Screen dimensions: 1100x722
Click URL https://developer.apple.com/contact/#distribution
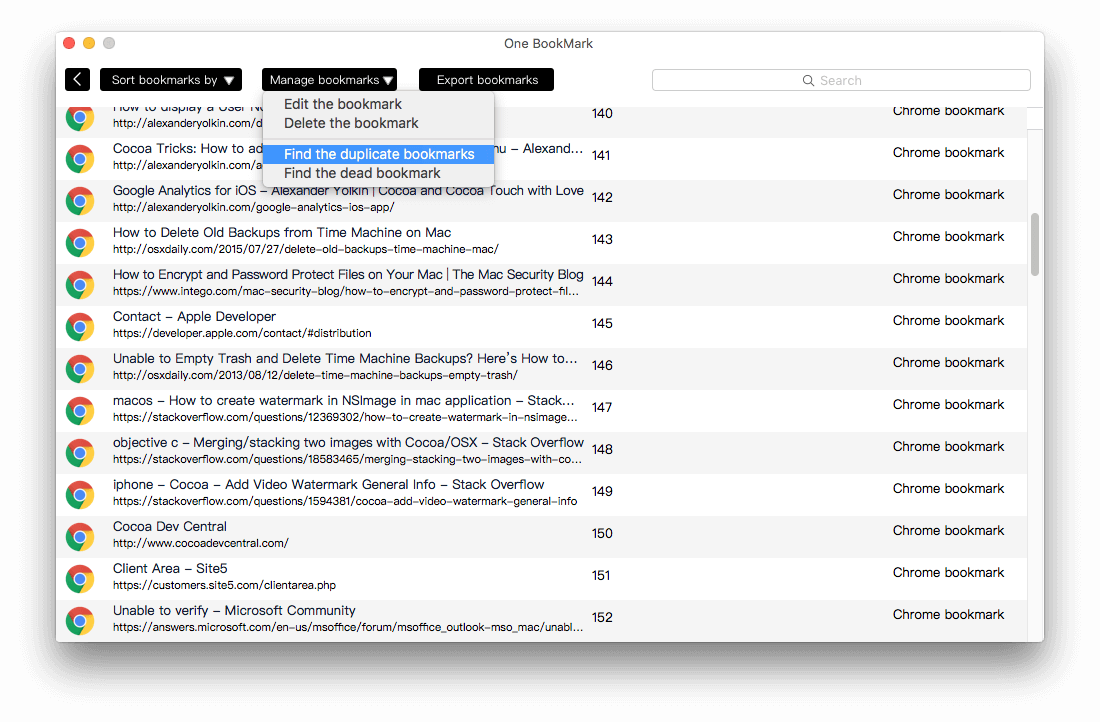[x=242, y=333]
